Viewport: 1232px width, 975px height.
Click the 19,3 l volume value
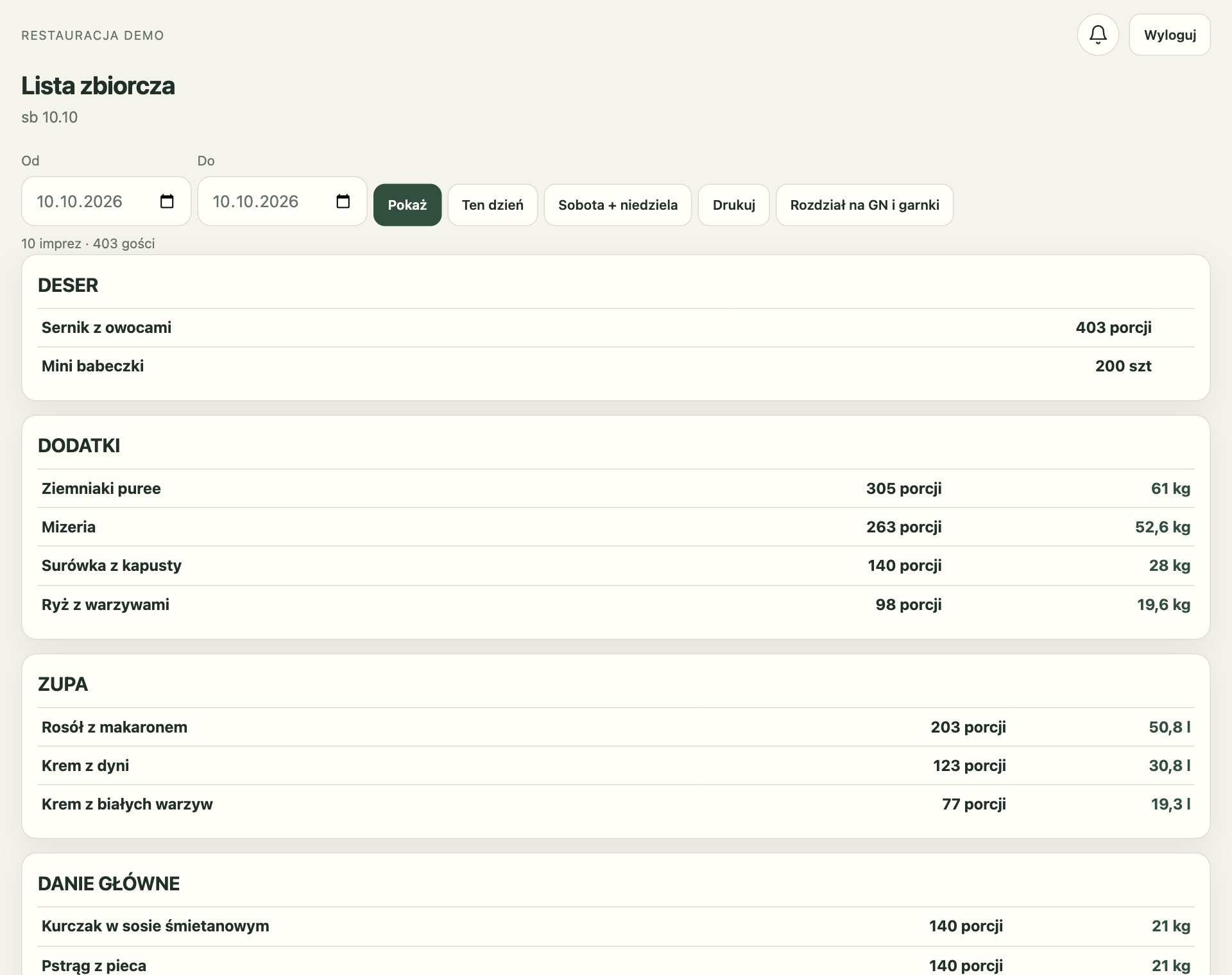coord(1170,804)
